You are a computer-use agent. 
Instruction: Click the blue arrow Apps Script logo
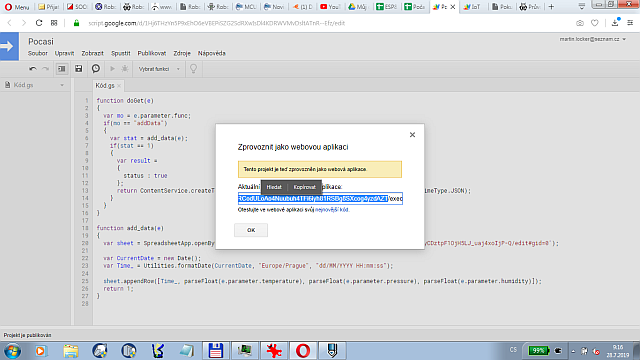pyautogui.click(x=9, y=47)
